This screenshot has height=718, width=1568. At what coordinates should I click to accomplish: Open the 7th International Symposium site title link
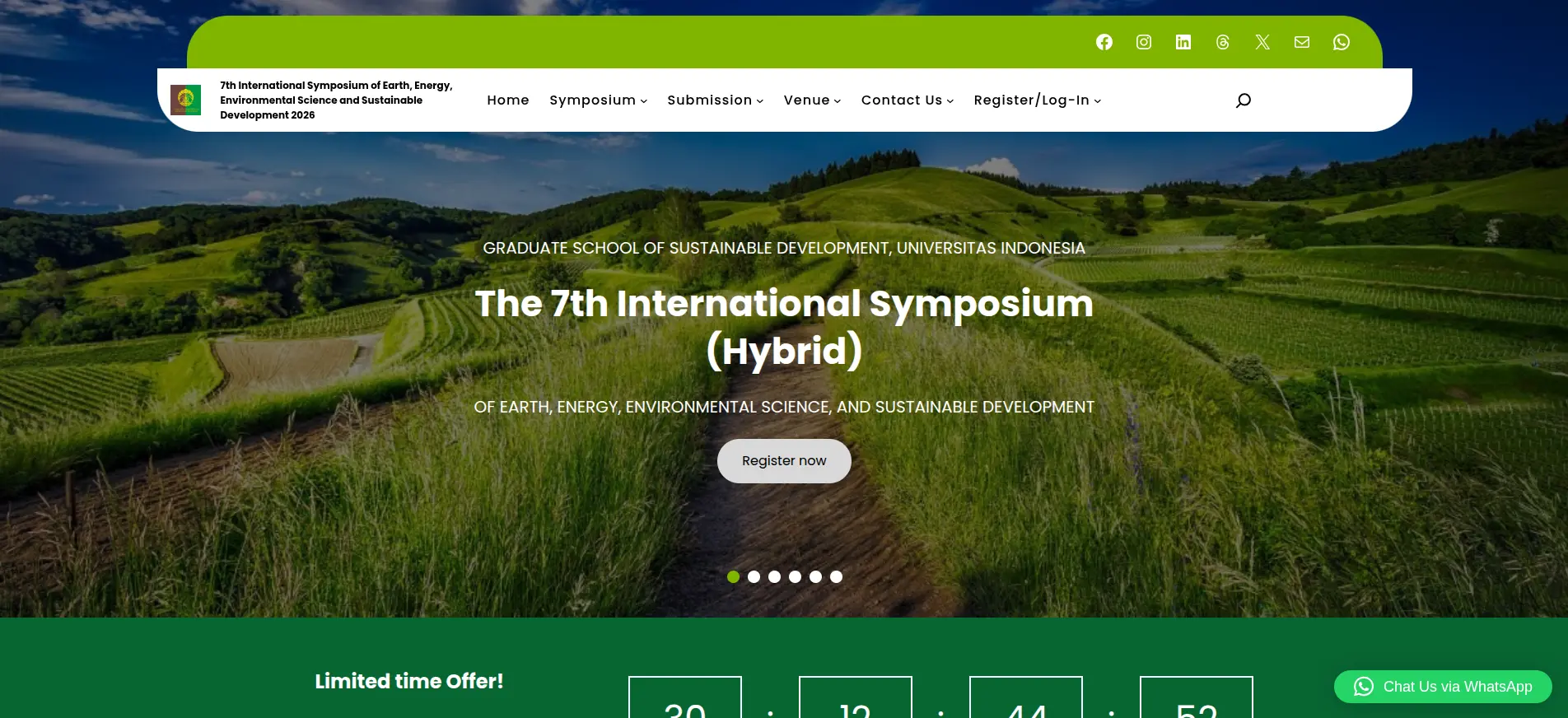[336, 100]
